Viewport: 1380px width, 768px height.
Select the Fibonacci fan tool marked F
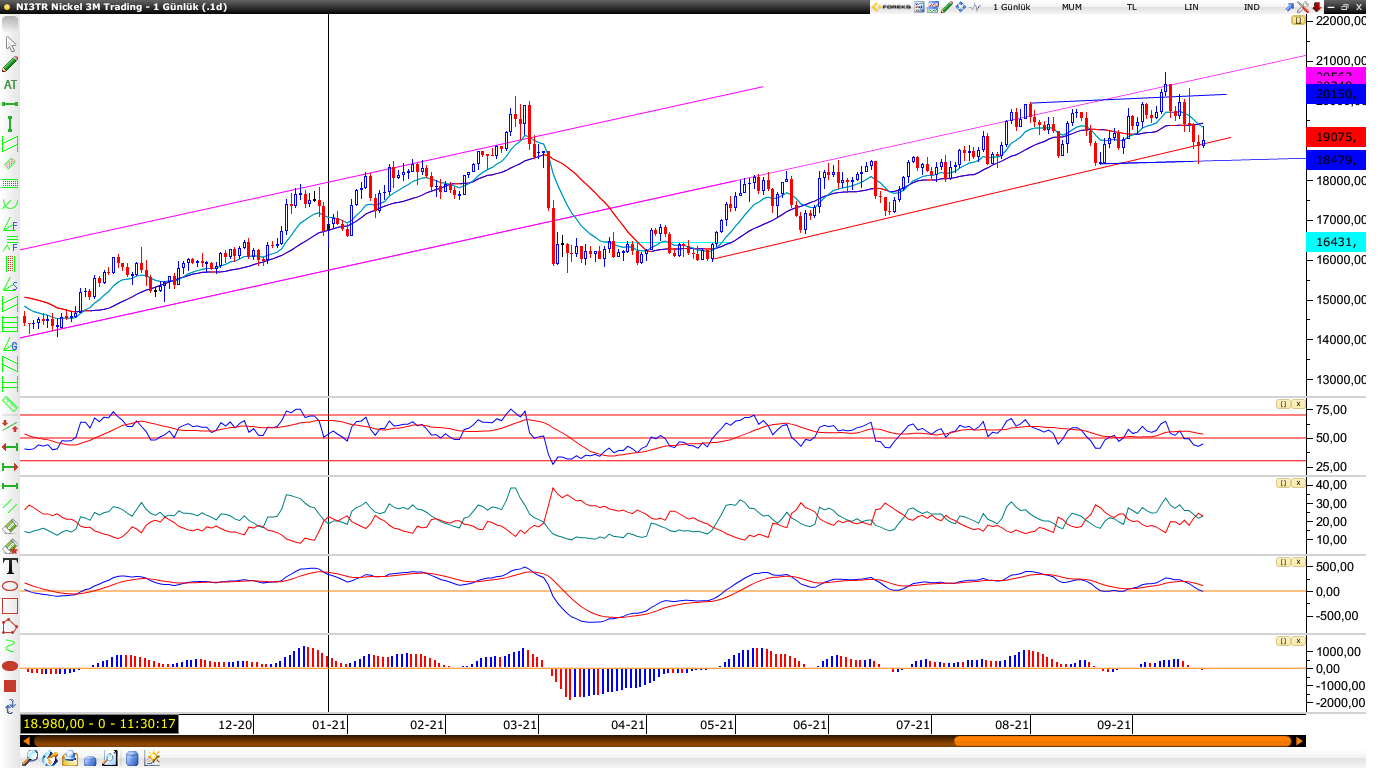pyautogui.click(x=11, y=225)
